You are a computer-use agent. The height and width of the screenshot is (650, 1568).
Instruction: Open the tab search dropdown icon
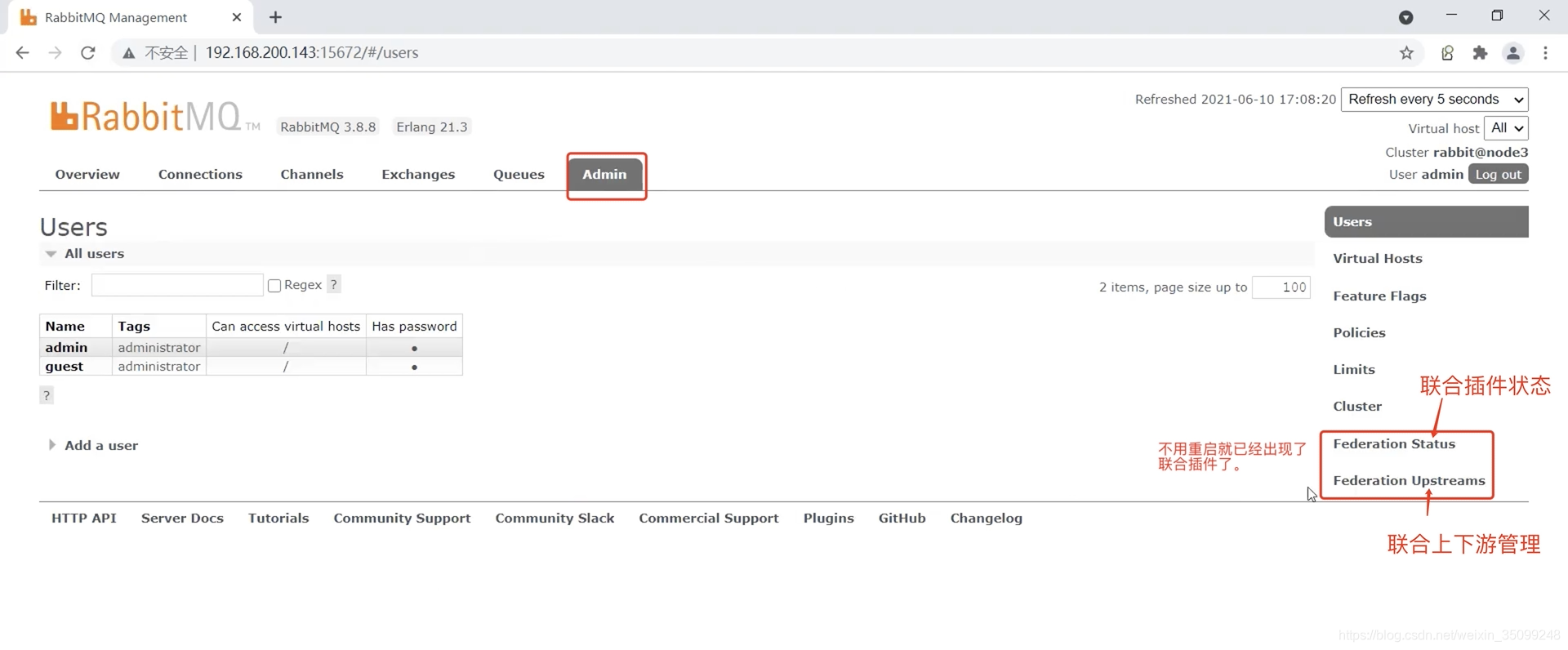pyautogui.click(x=1405, y=17)
